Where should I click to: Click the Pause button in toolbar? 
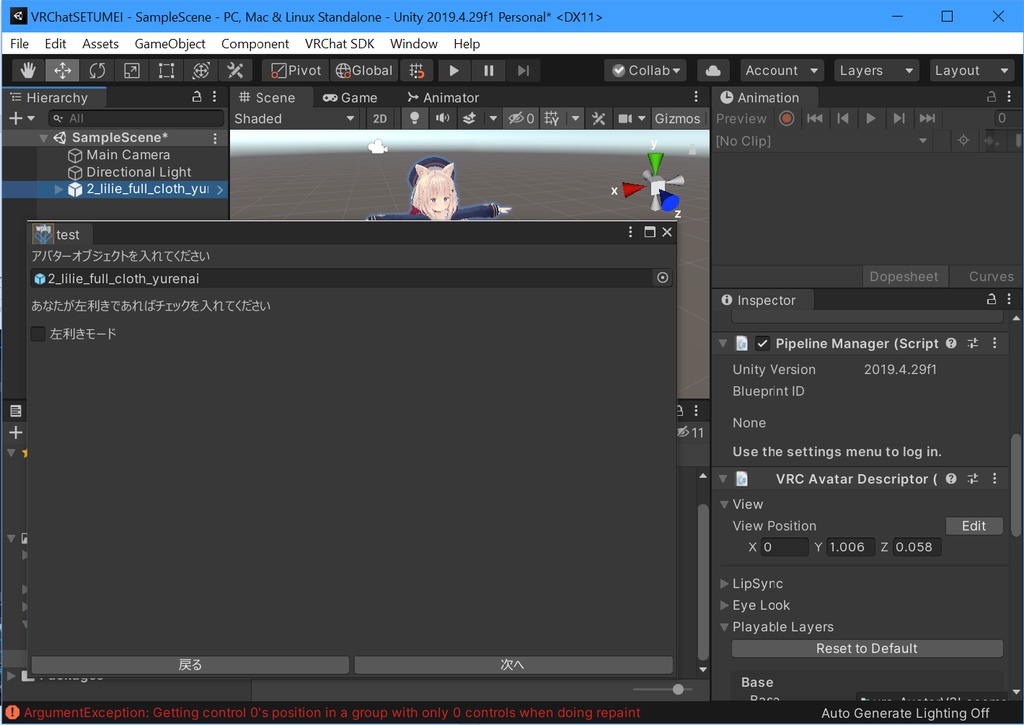(x=488, y=70)
